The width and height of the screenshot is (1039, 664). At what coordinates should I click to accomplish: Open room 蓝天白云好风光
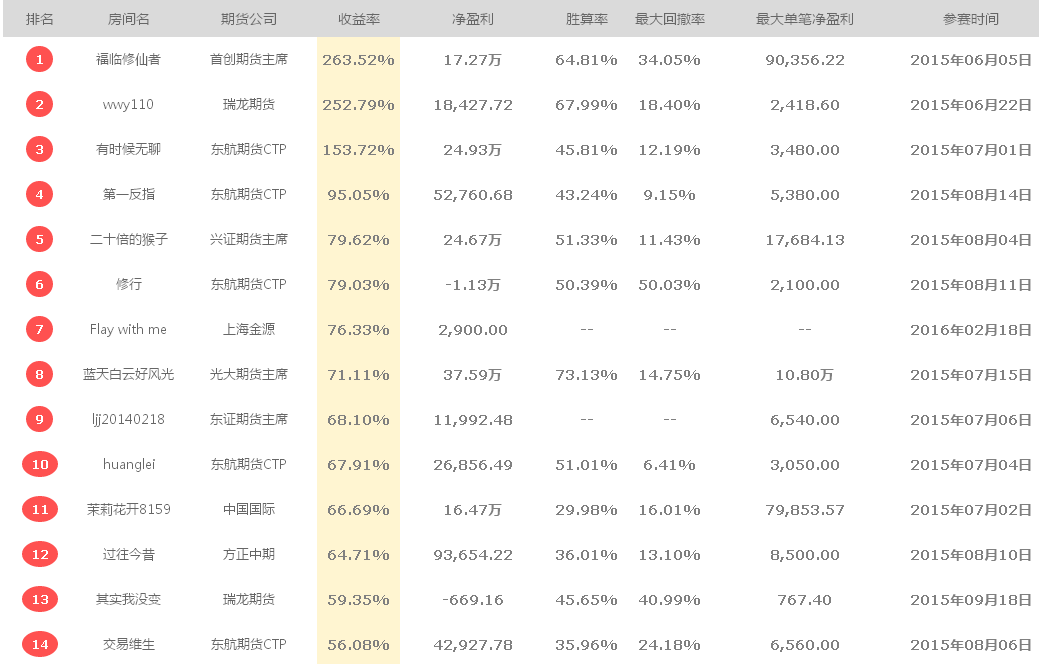(129, 374)
